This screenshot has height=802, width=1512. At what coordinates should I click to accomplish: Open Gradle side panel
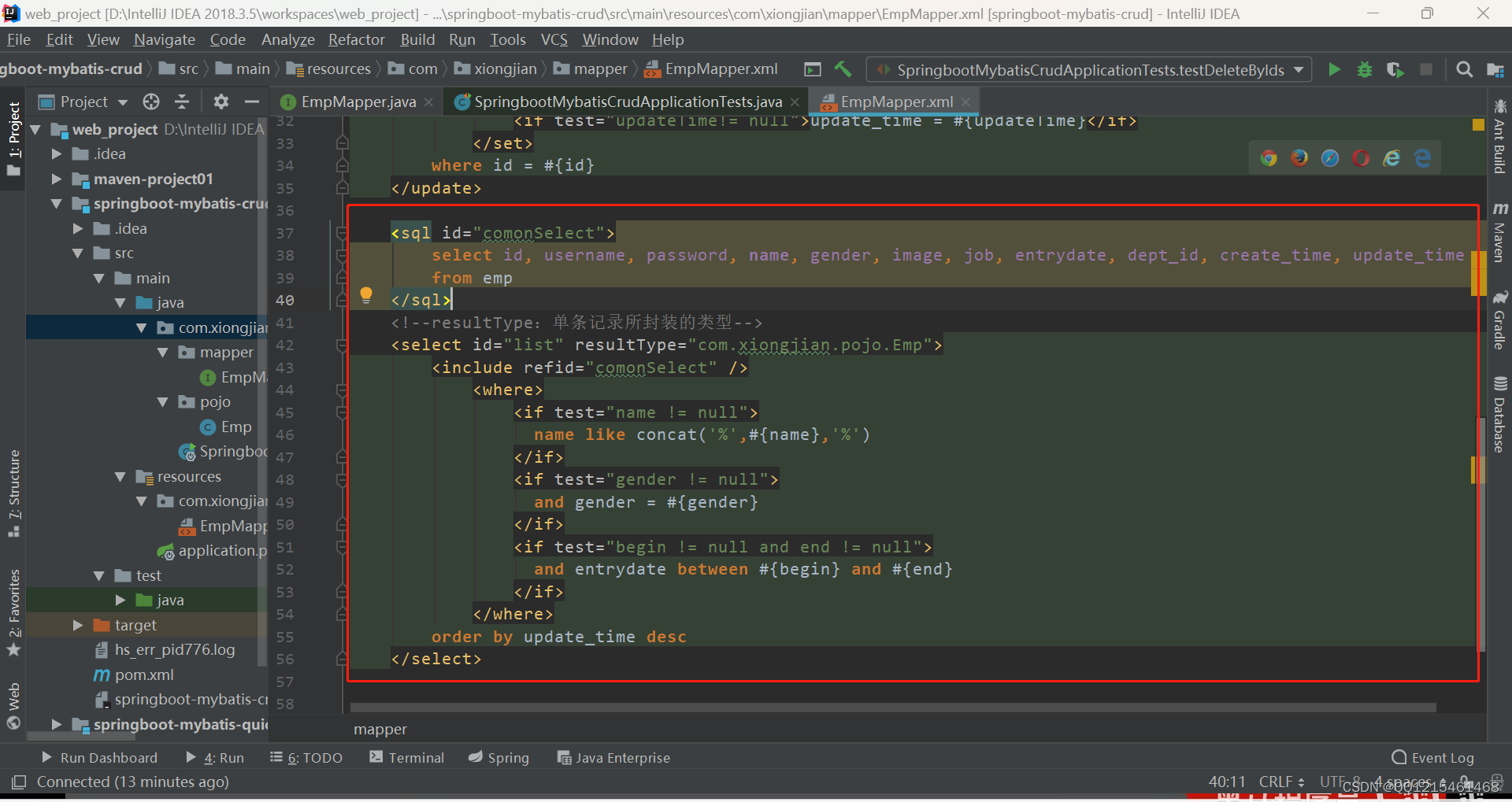point(1499,320)
